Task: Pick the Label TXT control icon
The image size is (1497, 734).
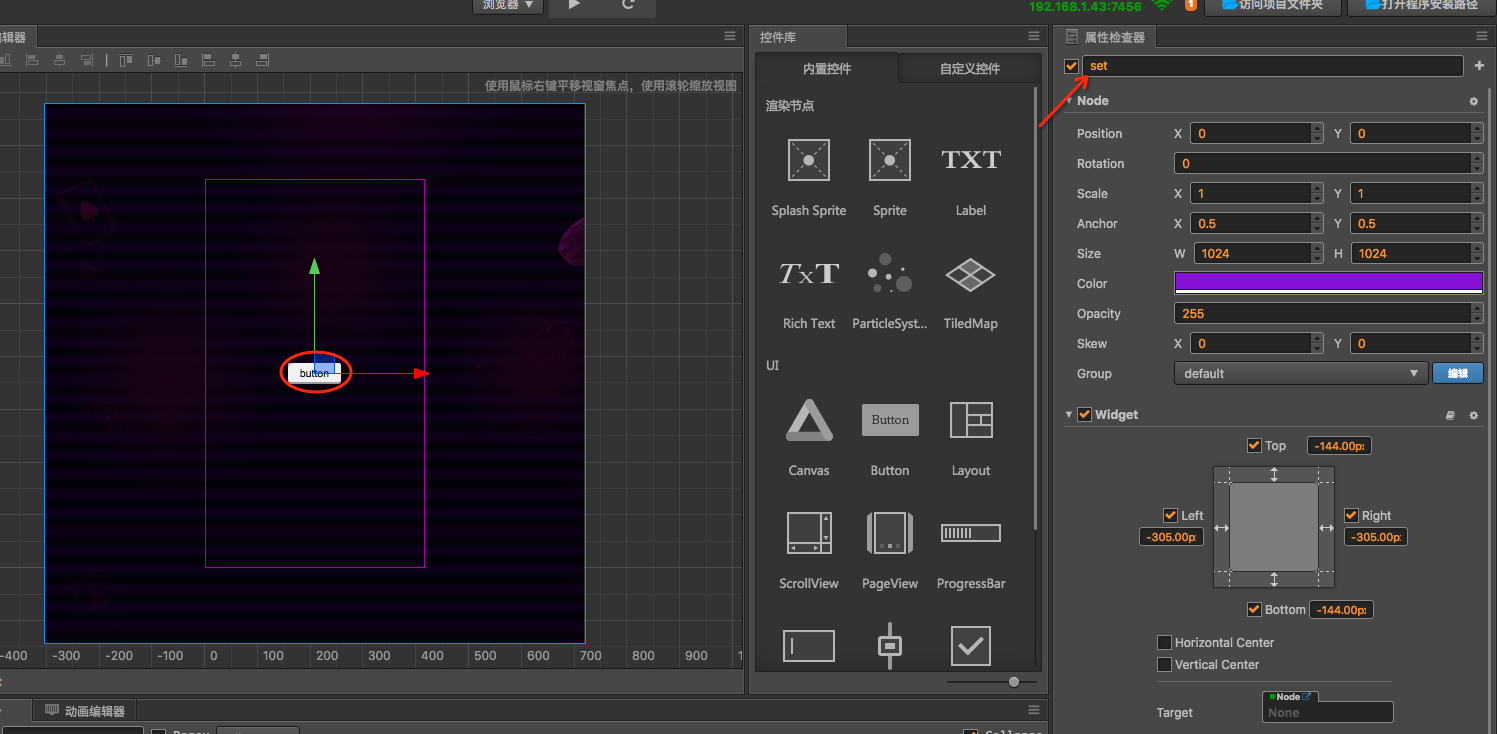Action: (x=970, y=160)
